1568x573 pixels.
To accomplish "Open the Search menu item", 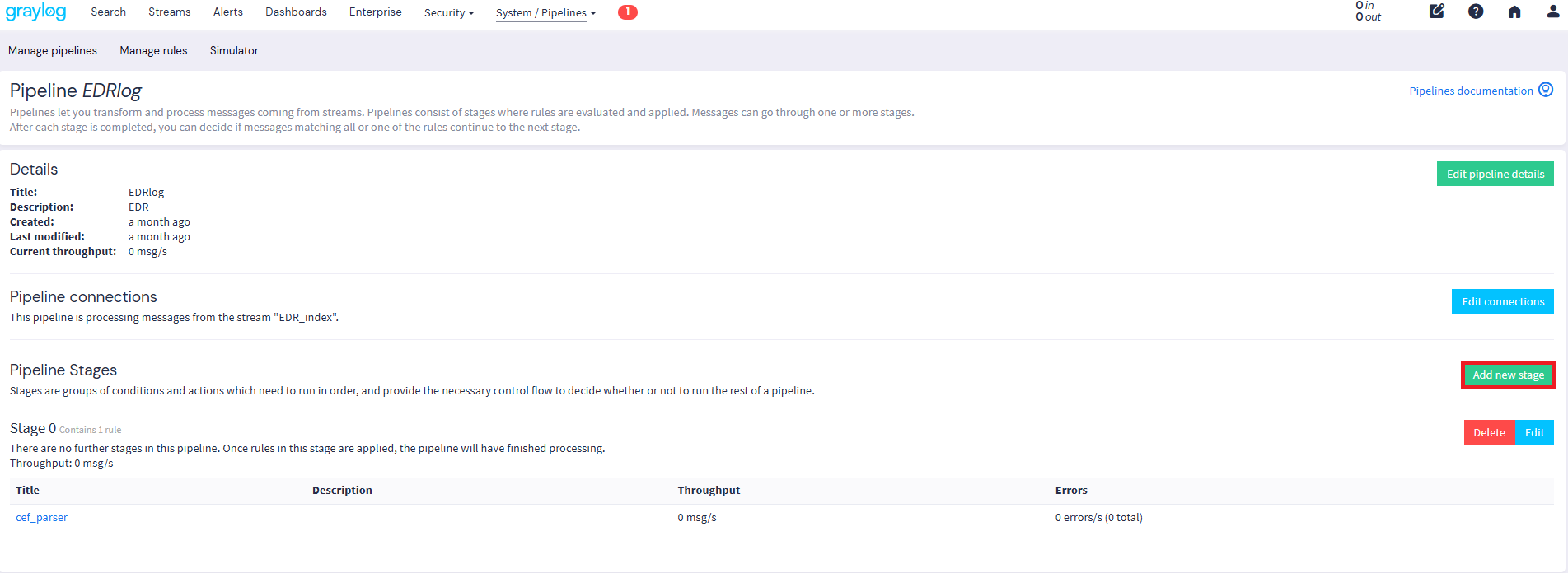I will (x=108, y=12).
